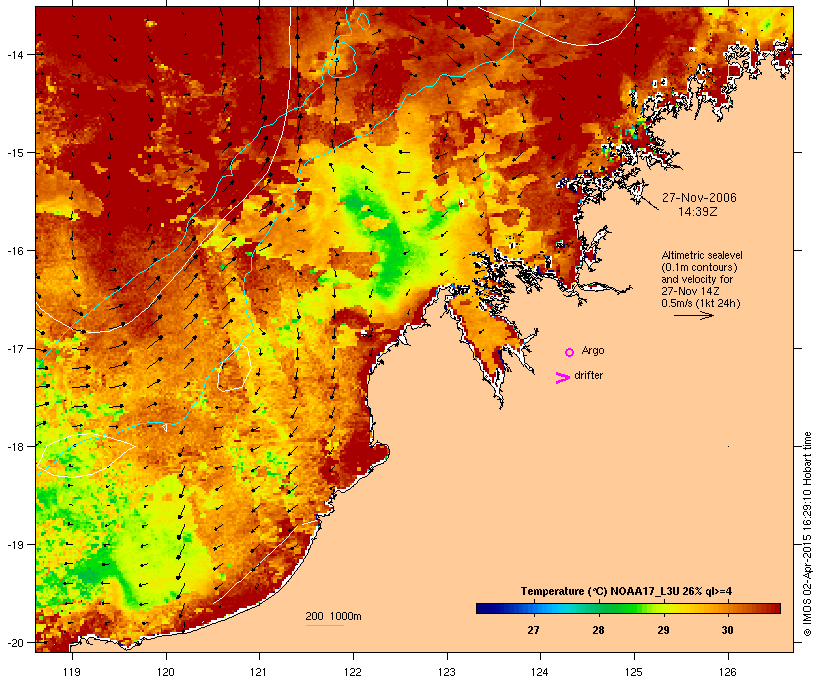Viewport: 820px width, 680px height.
Task: Click the 0.5m/s velocity scale arrow
Action: pos(693,315)
